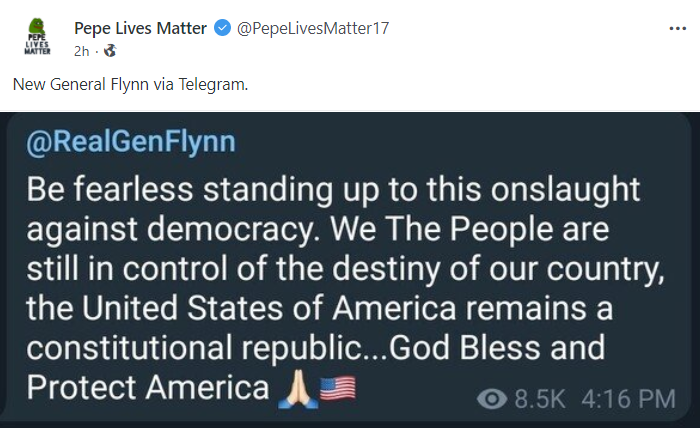The height and width of the screenshot is (428, 700).
Task: Click the @PepeLivesMatter17 handle
Action: coord(312,28)
